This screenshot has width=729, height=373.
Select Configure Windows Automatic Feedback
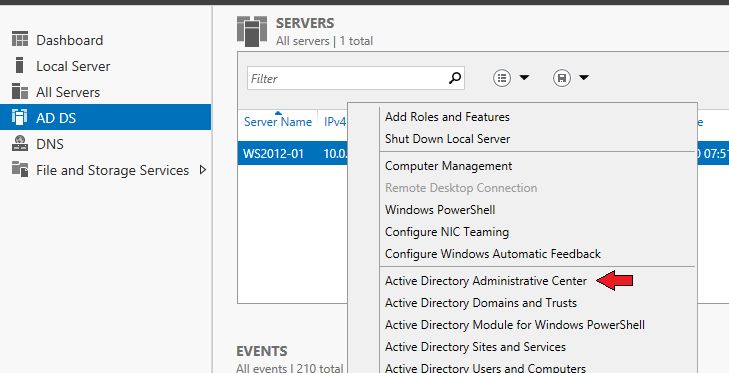[x=493, y=254]
